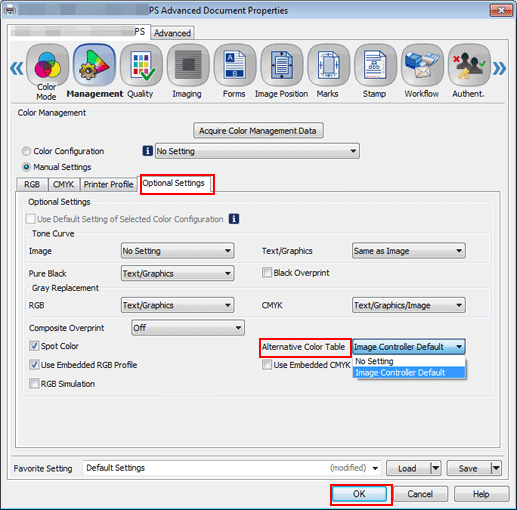Open the Composite Overprint dropdown
The image size is (517, 510).
tap(188, 328)
